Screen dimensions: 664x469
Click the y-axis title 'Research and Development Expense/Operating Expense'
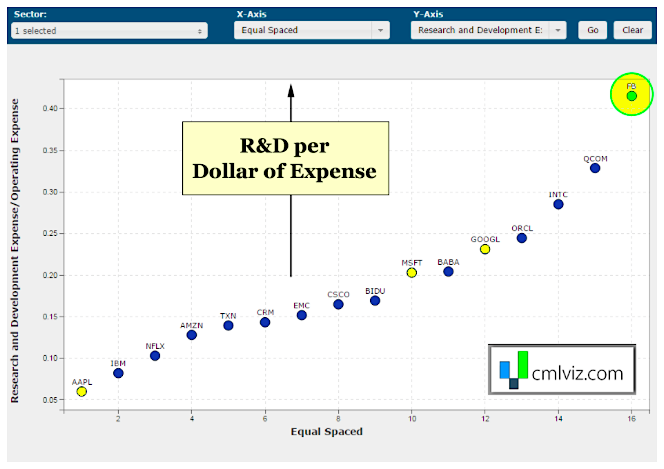click(15, 251)
